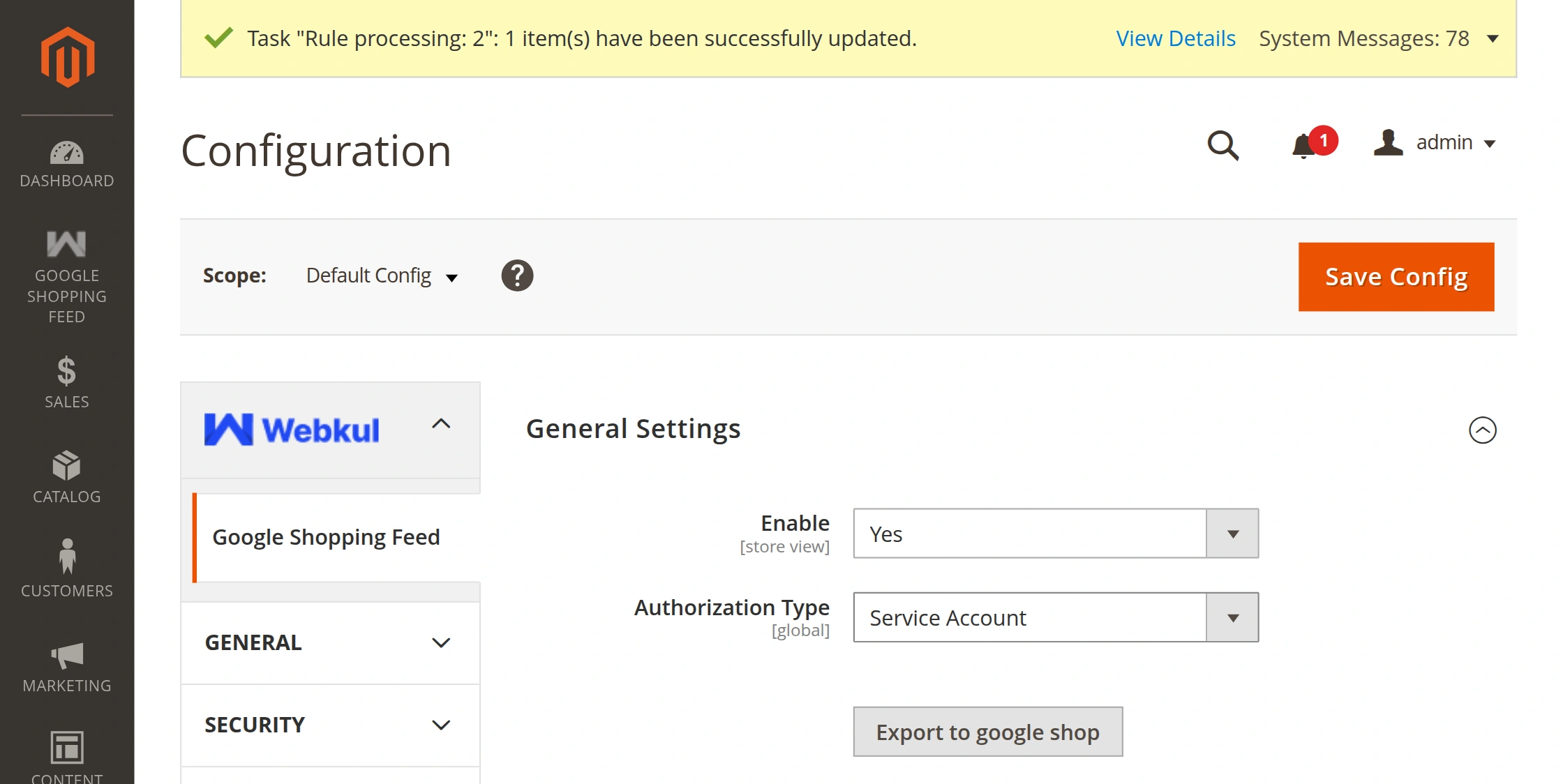The width and height of the screenshot is (1563, 784).
Task: Open the Scope Default Config selector
Action: [380, 275]
